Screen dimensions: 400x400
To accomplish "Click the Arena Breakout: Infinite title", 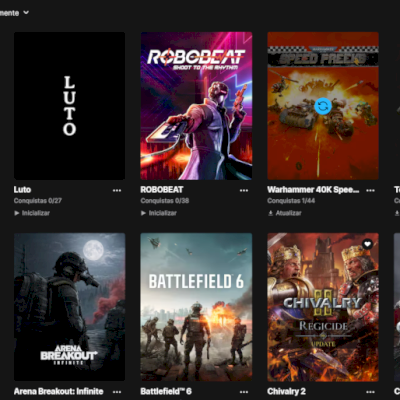I will point(59,391).
